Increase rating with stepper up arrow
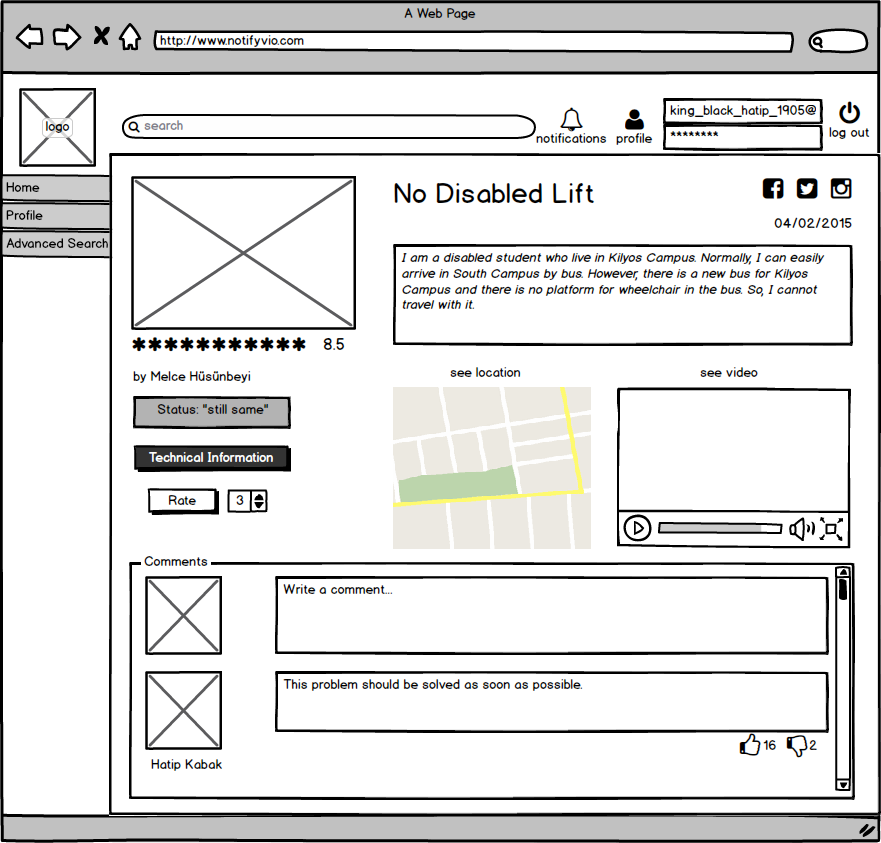This screenshot has height=843, width=881. pyautogui.click(x=259, y=496)
